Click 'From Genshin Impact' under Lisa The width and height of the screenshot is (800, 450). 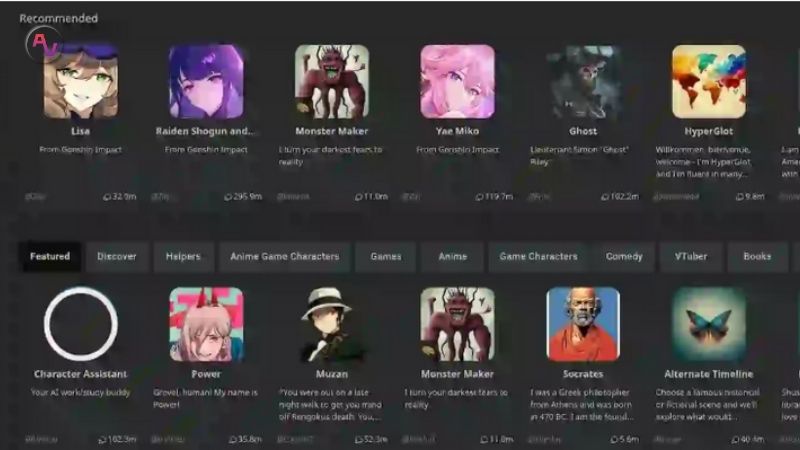81,149
